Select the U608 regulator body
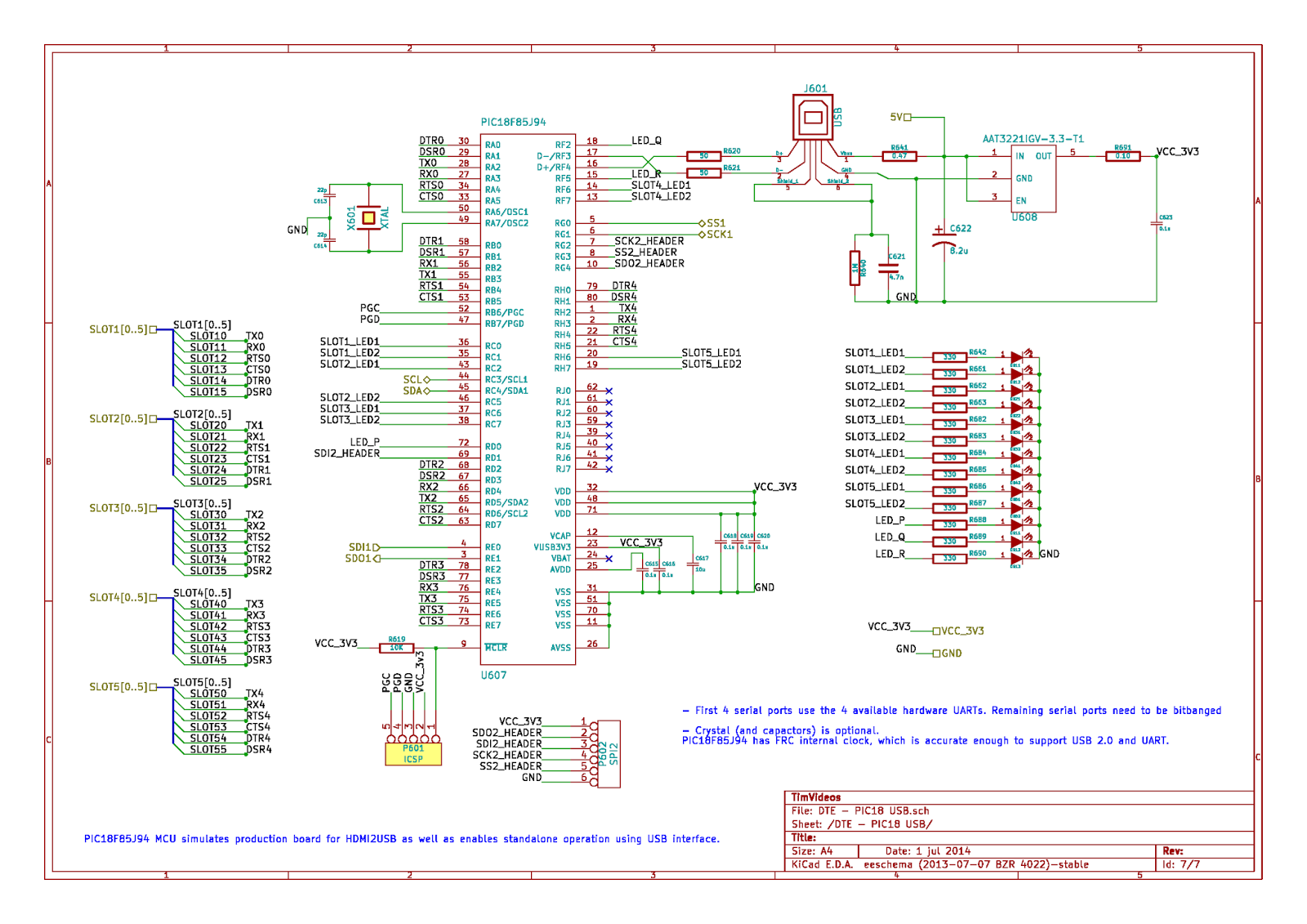 pyautogui.click(x=1033, y=179)
